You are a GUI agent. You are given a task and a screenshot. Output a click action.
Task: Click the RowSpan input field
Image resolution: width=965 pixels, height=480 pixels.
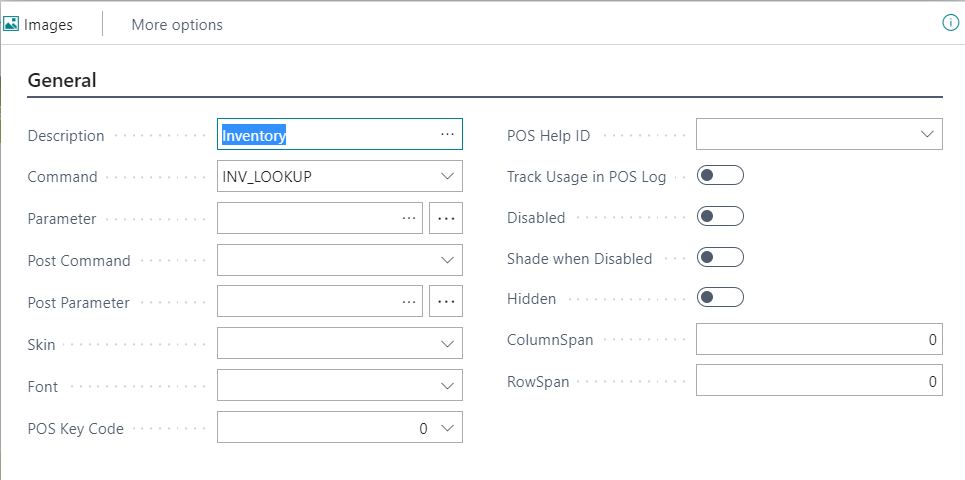[818, 381]
